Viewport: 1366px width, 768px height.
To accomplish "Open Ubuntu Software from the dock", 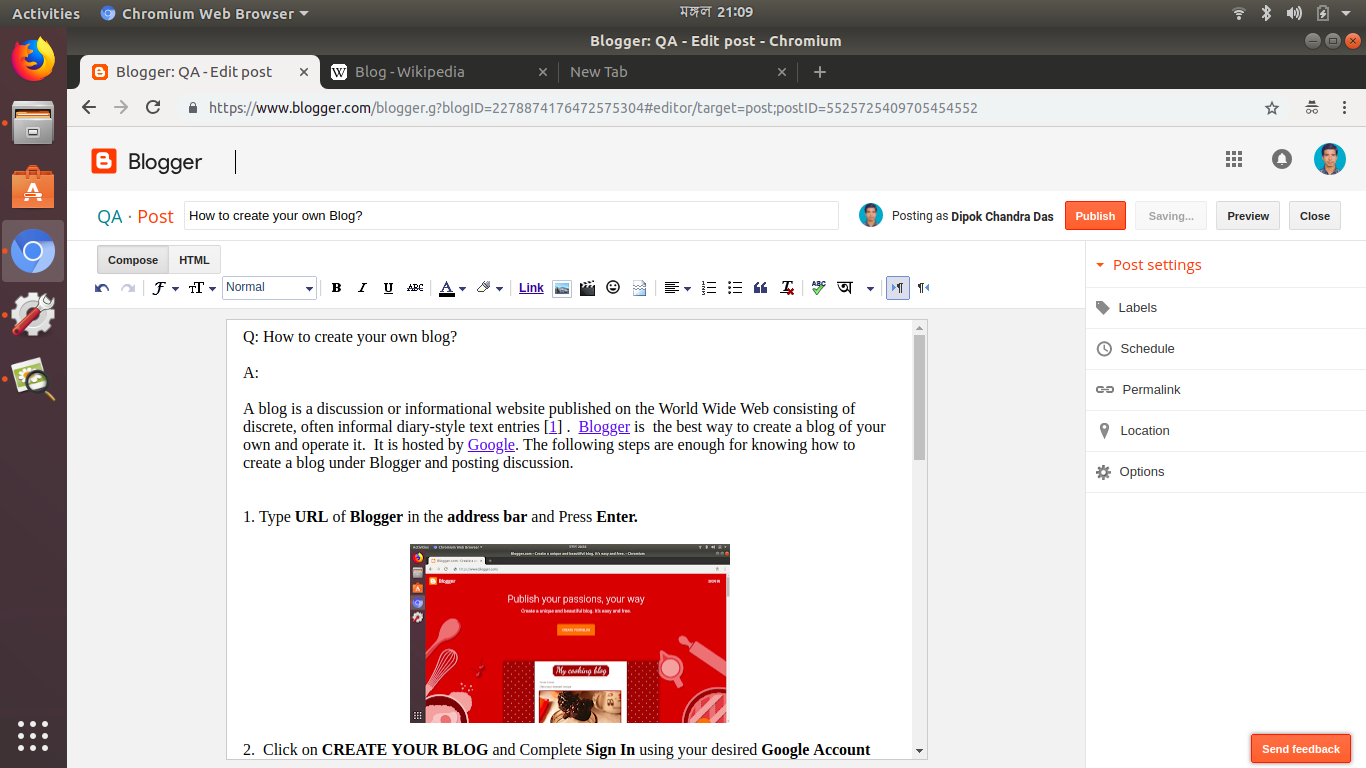I will click(x=33, y=187).
